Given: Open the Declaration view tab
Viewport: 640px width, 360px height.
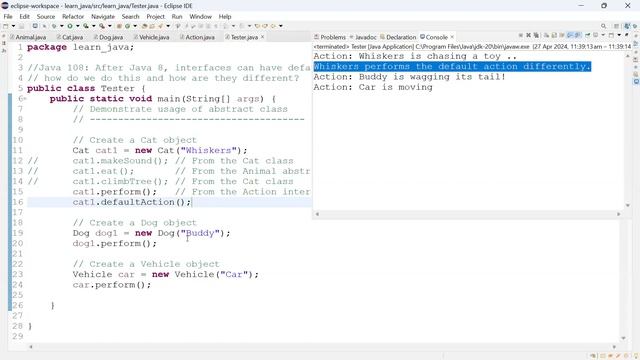Looking at the screenshot, I should point(398,37).
